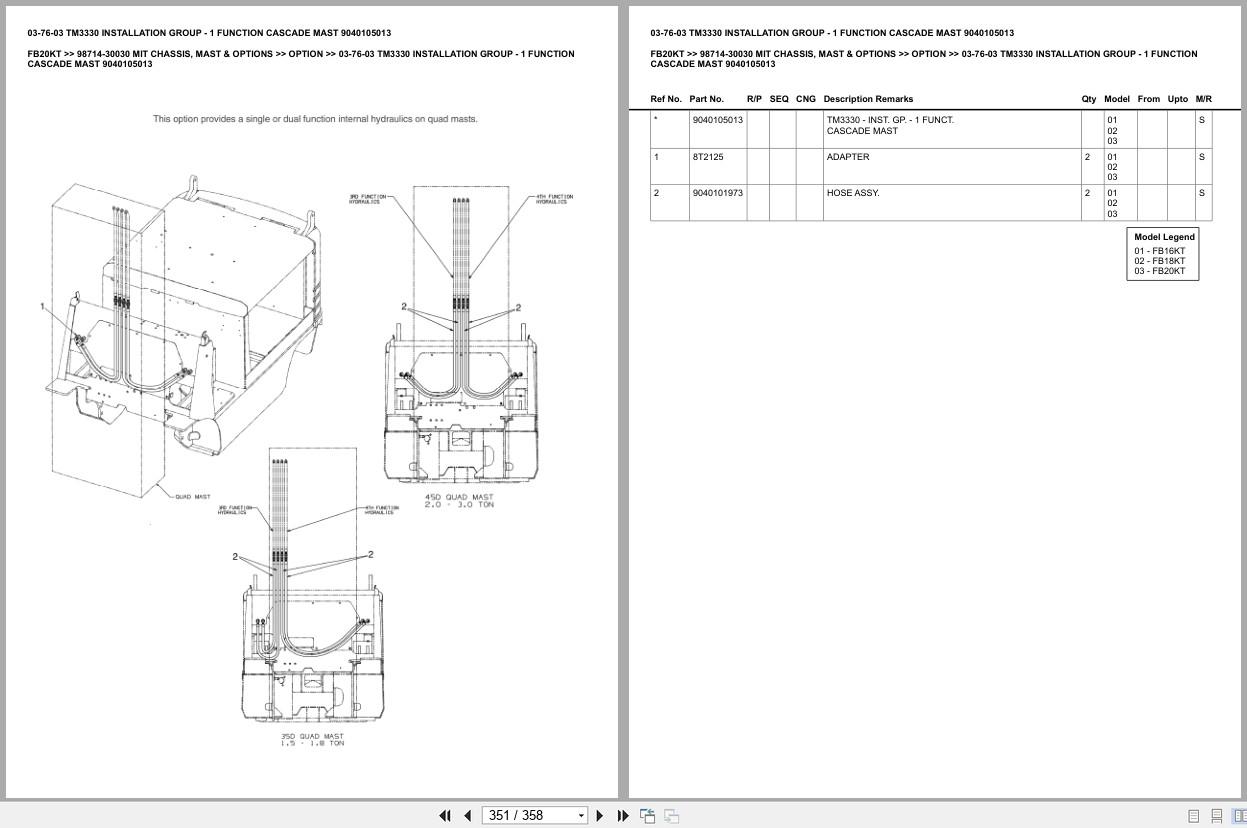This screenshot has width=1247, height=828.
Task: Select the HOSE ASSY. description
Action: [x=853, y=193]
